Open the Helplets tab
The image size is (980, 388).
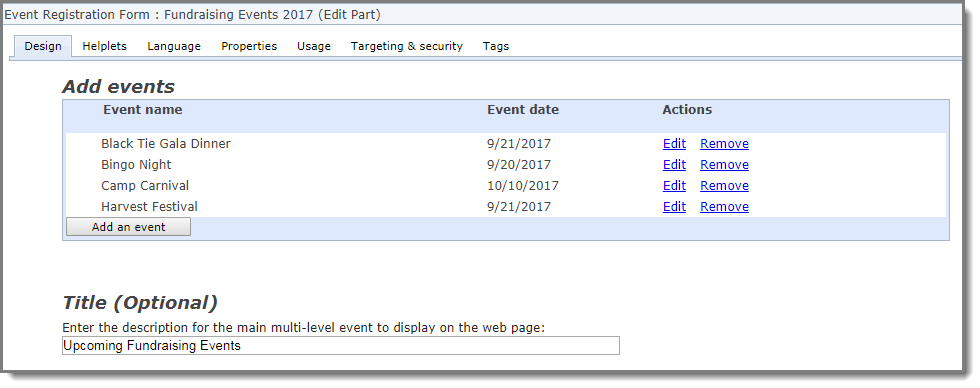(104, 46)
